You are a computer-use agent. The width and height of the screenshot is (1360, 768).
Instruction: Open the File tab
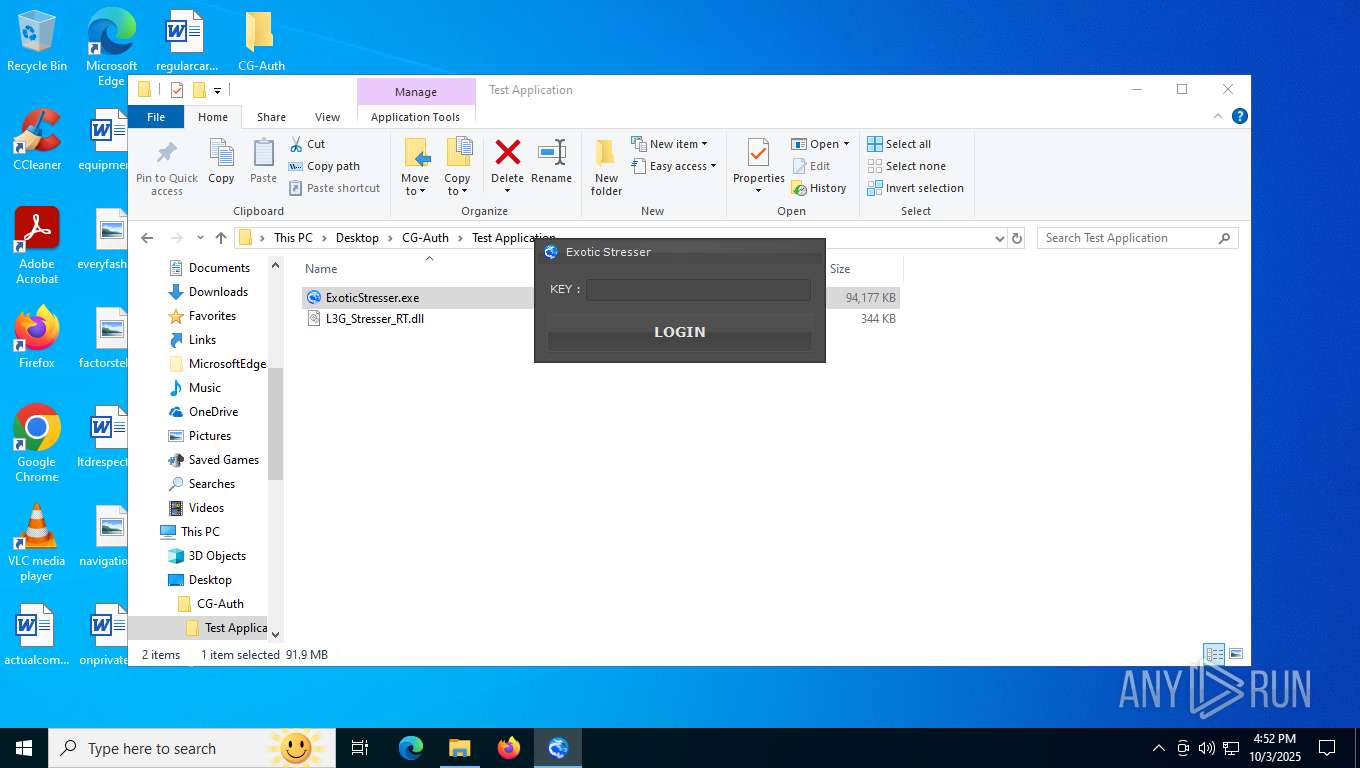click(x=156, y=117)
